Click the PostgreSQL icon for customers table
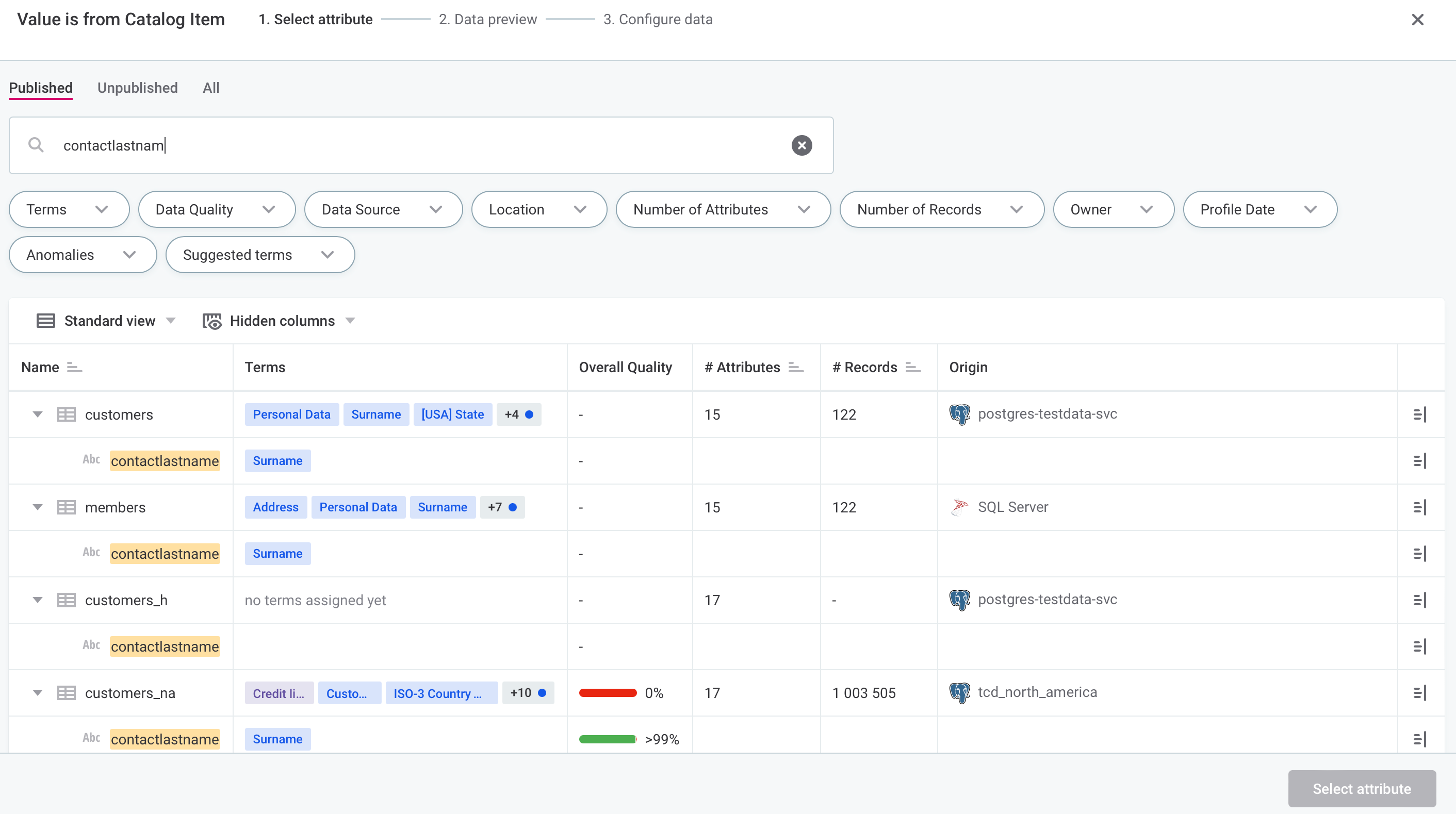Viewport: 1456px width, 814px height. 959,414
